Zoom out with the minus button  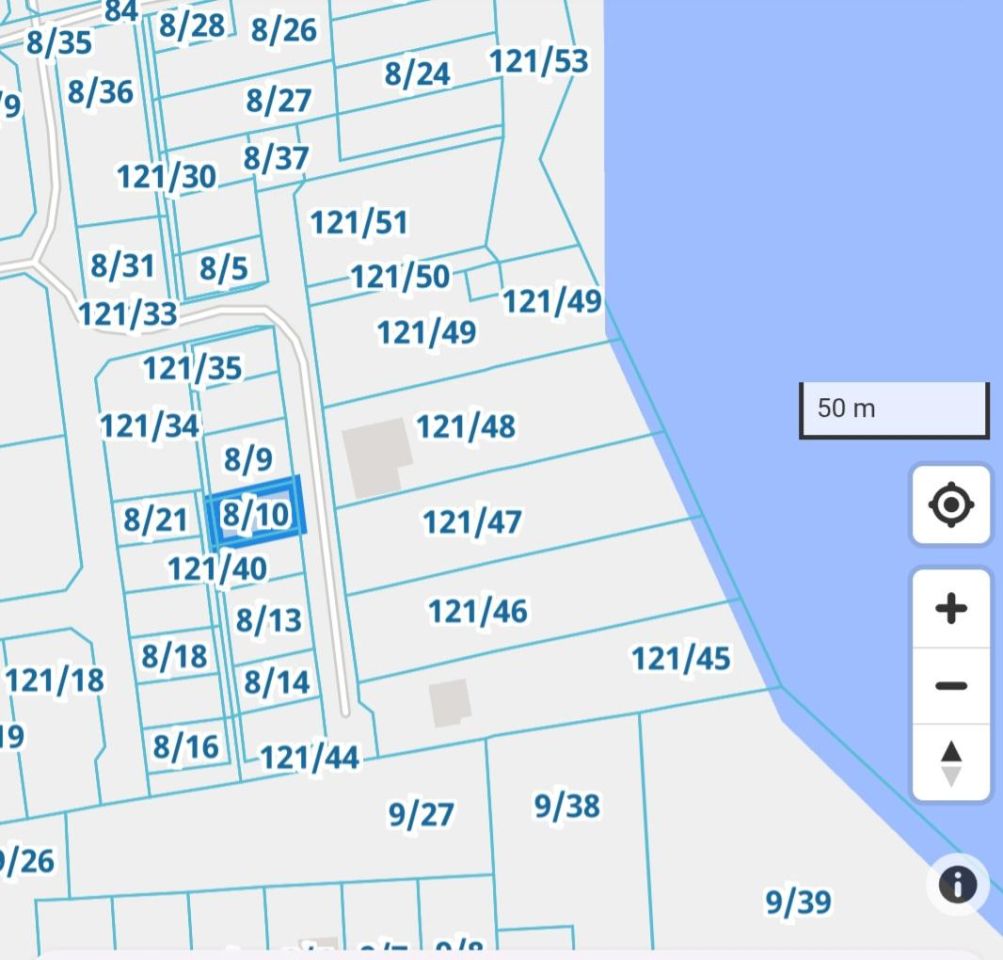[x=951, y=686]
